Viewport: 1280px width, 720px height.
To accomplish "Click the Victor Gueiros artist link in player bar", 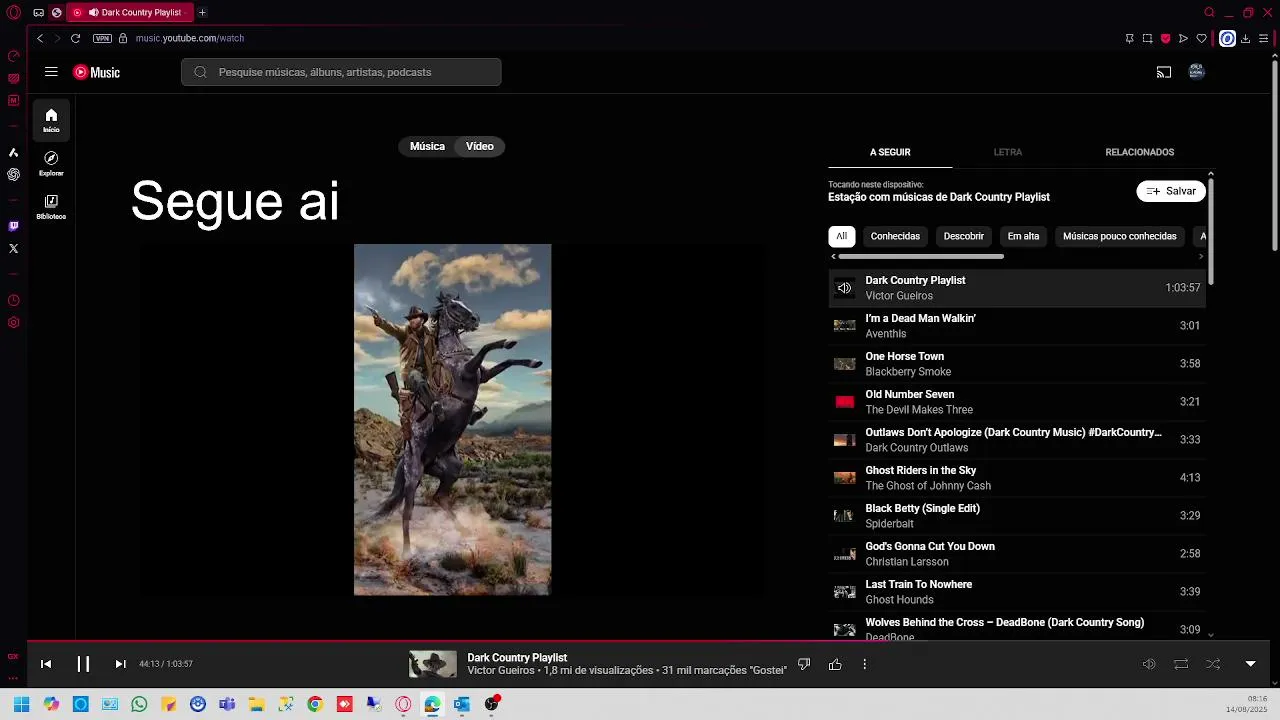I will [501, 670].
